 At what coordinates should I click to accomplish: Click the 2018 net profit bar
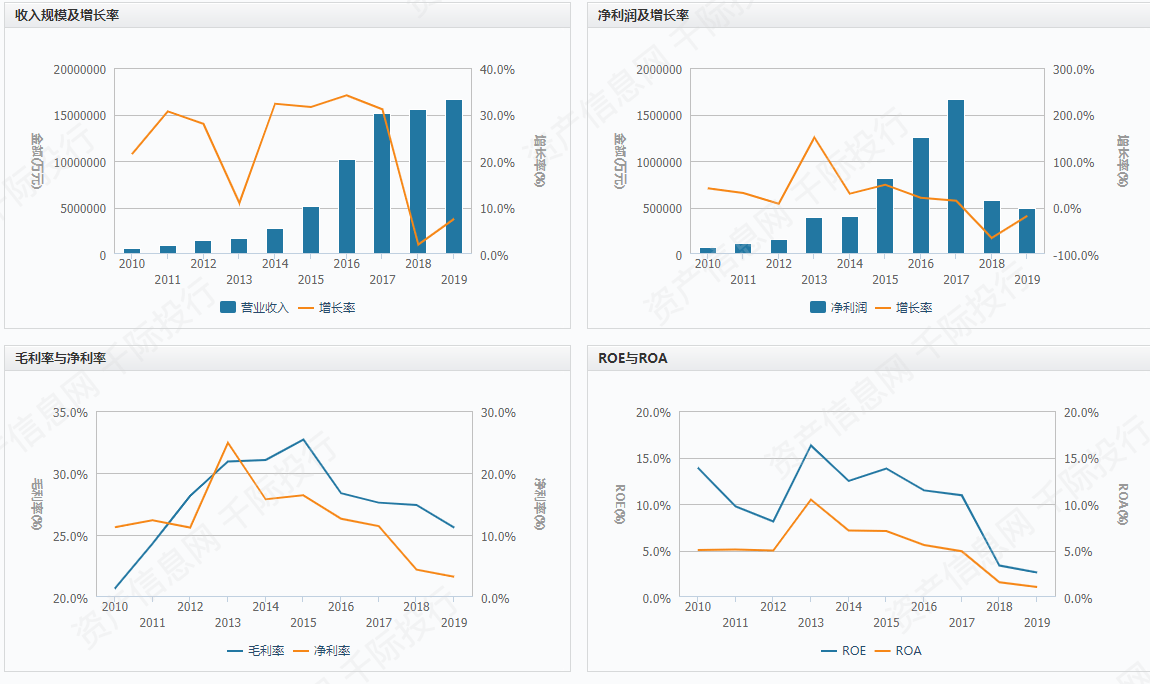pyautogui.click(x=992, y=227)
